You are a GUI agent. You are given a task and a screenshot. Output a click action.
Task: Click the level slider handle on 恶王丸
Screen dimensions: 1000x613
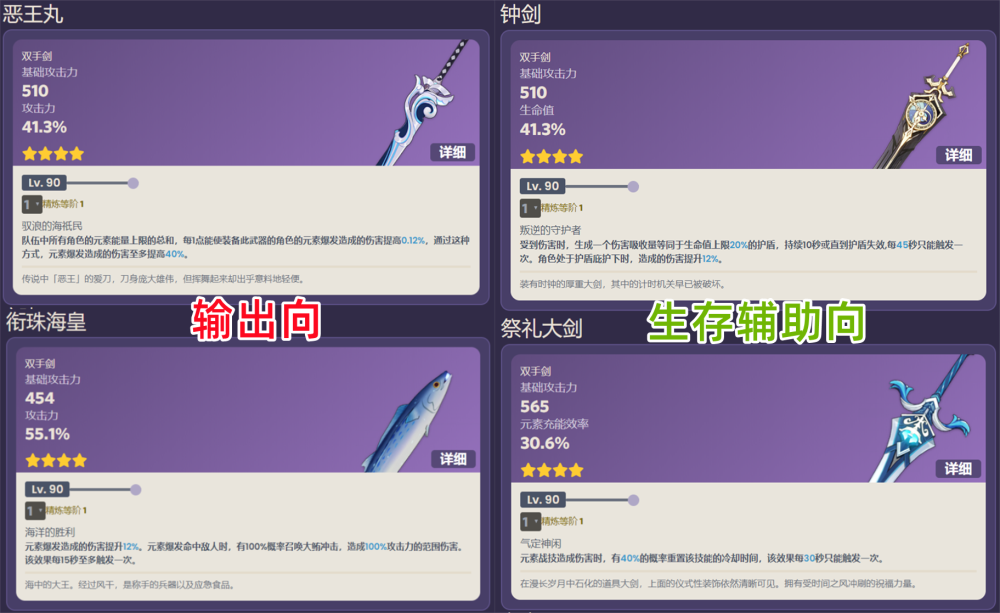coord(133,183)
